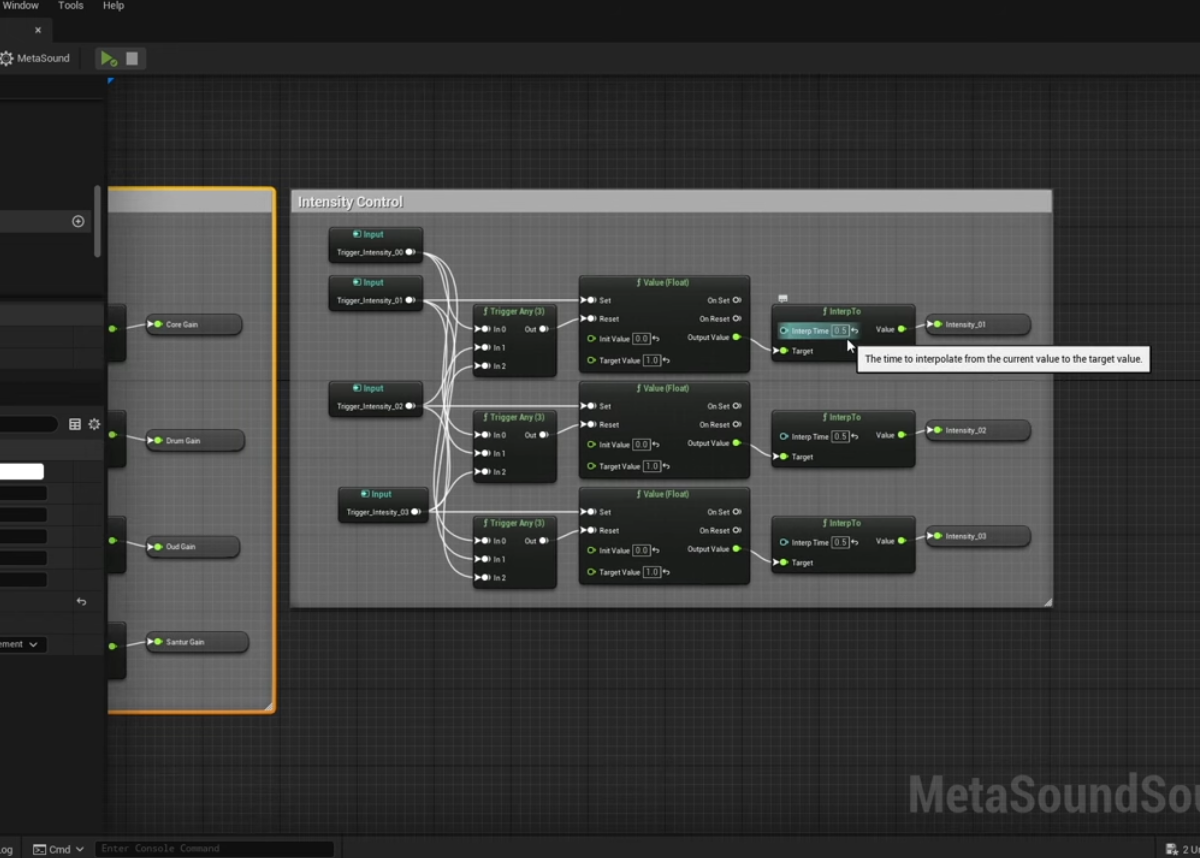Image resolution: width=1200 pixels, height=858 pixels.
Task: Click the grid view icon in the left panel
Action: coord(74,424)
